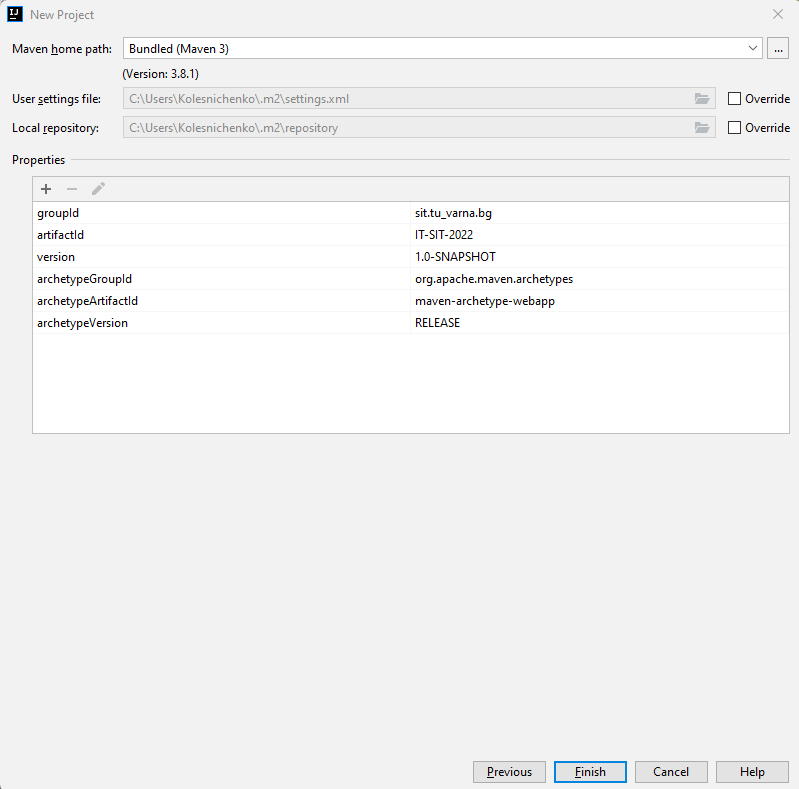Select the groupId property row
This screenshot has width=799, height=789.
411,213
